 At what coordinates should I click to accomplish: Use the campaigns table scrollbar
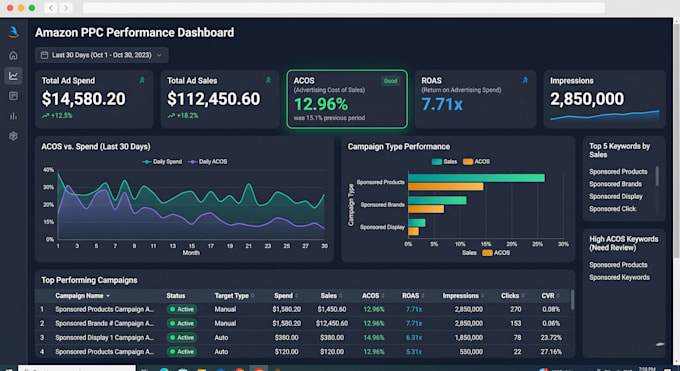click(572, 300)
